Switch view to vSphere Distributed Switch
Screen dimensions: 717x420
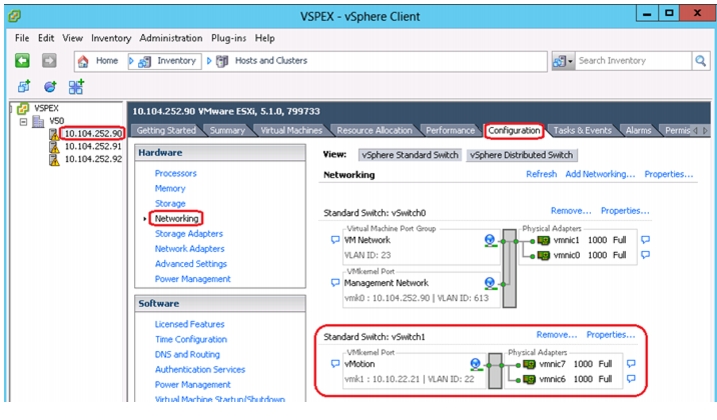[521, 155]
